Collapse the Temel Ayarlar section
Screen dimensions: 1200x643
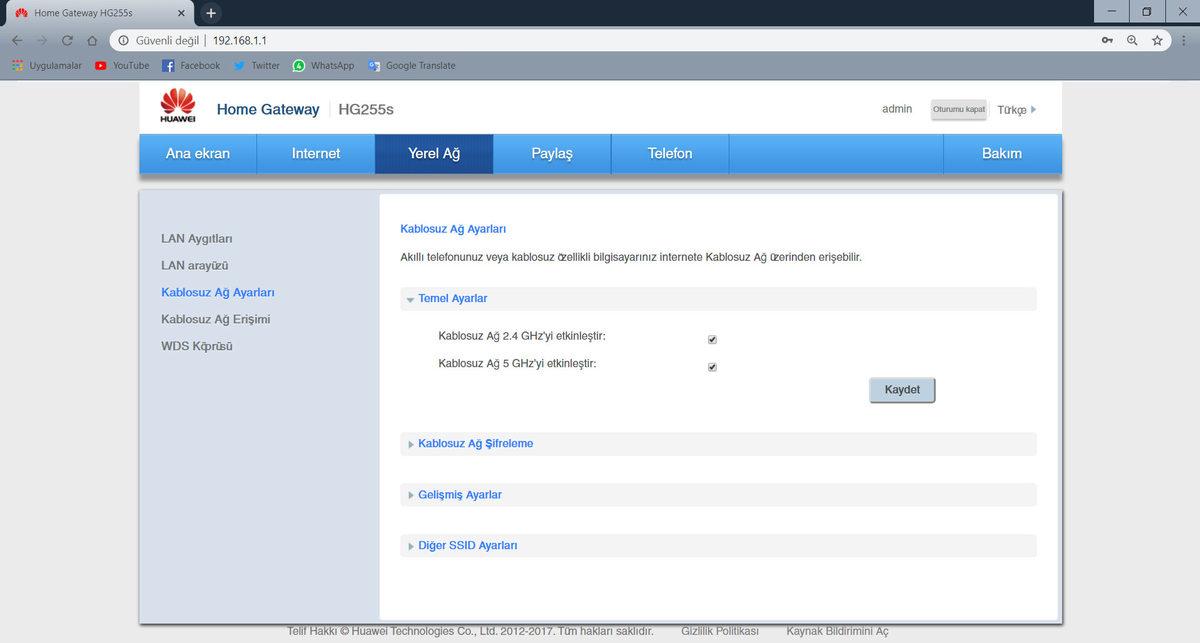click(x=452, y=299)
